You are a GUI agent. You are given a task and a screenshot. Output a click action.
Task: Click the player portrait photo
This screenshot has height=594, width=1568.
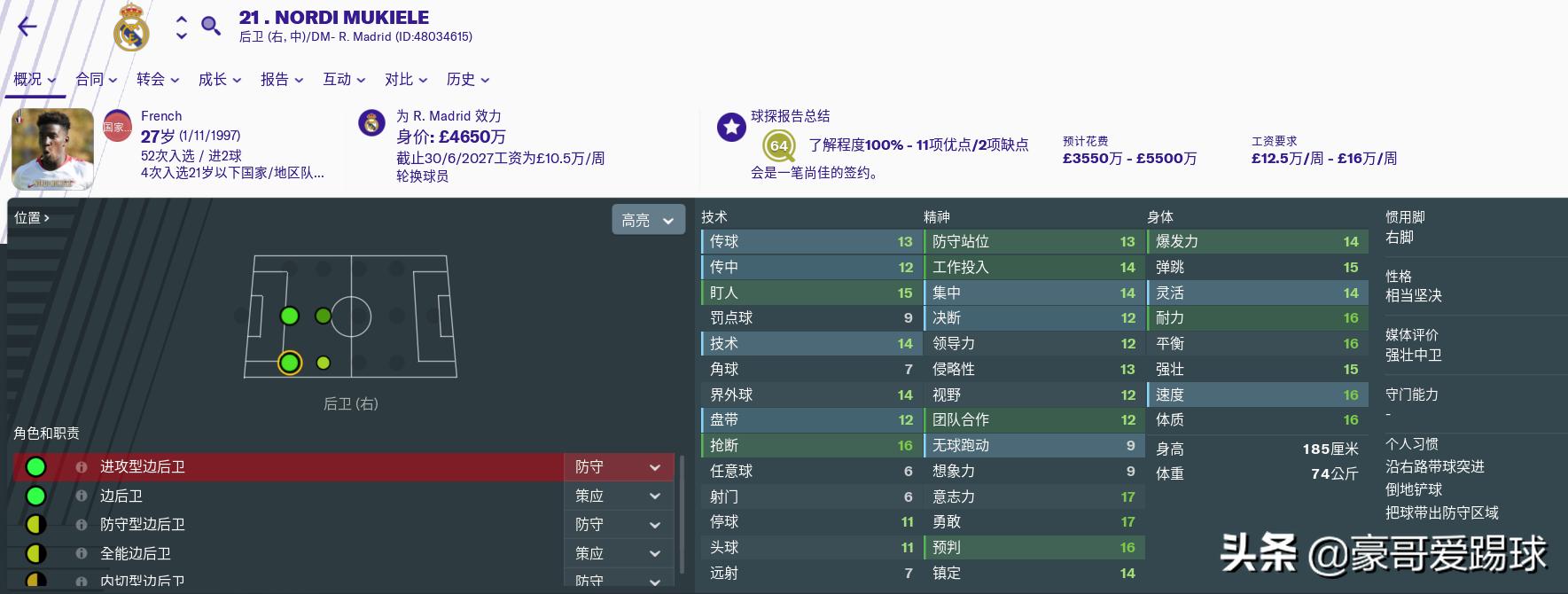52,148
